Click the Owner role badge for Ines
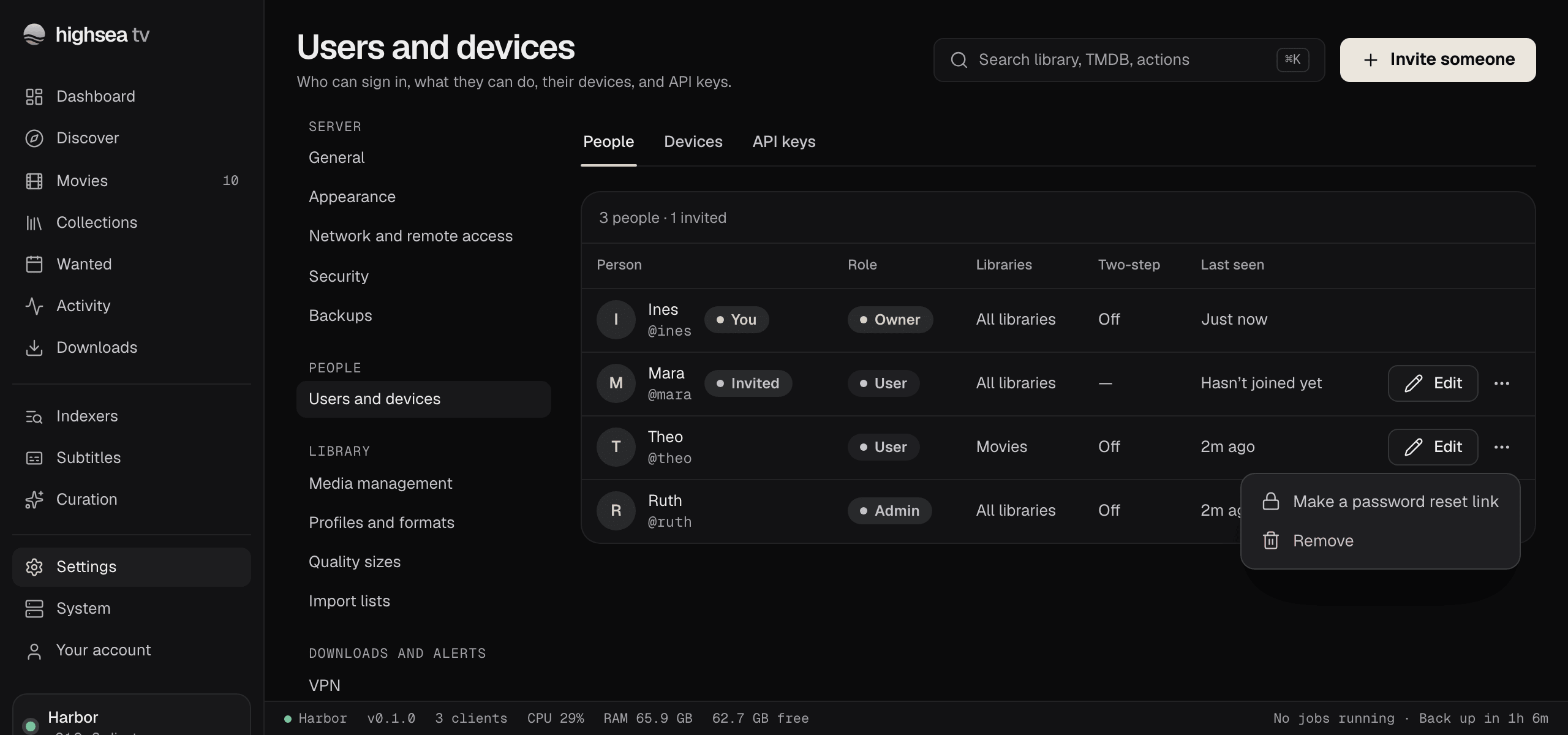1568x735 pixels. coord(891,320)
